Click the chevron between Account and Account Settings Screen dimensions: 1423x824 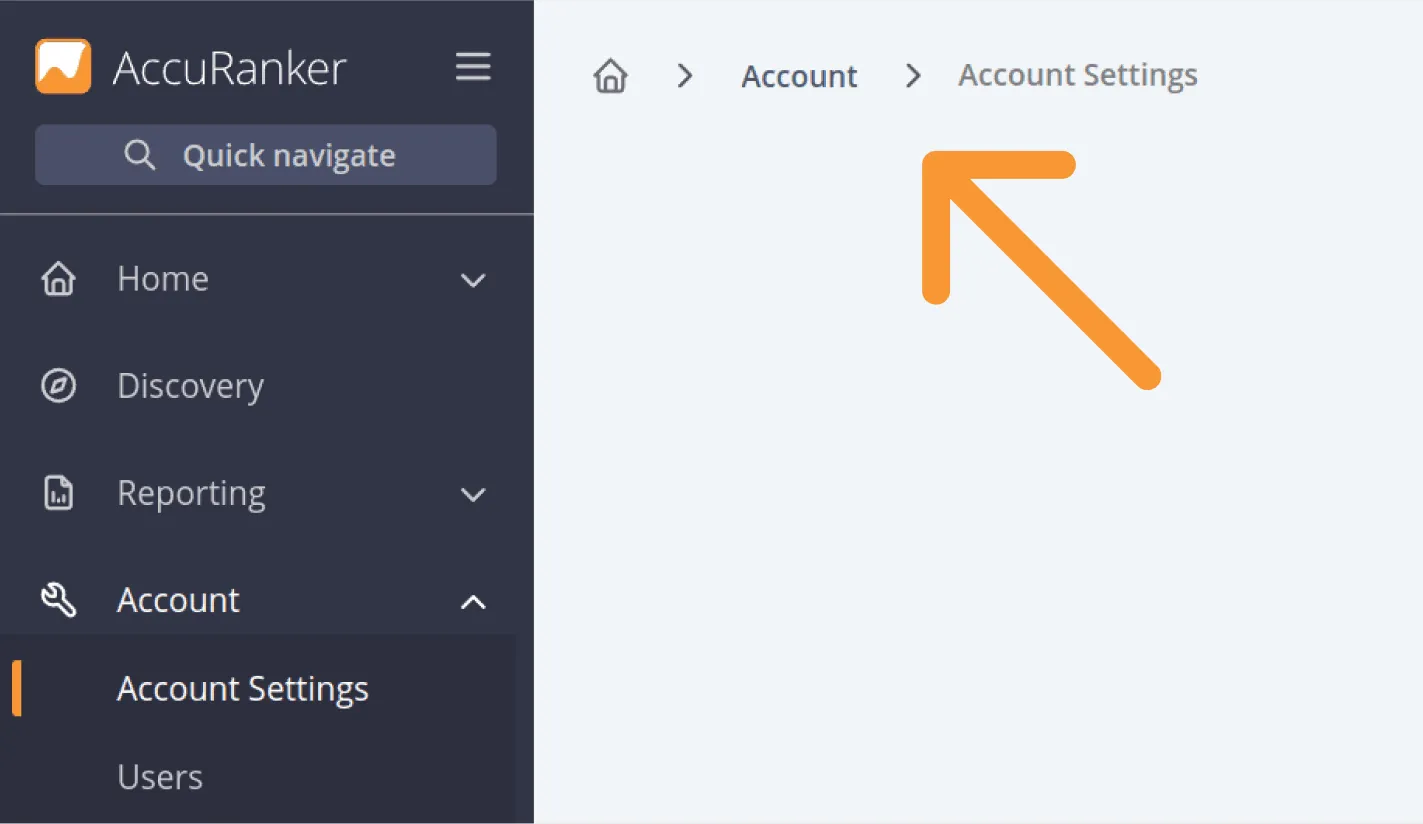[x=912, y=75]
